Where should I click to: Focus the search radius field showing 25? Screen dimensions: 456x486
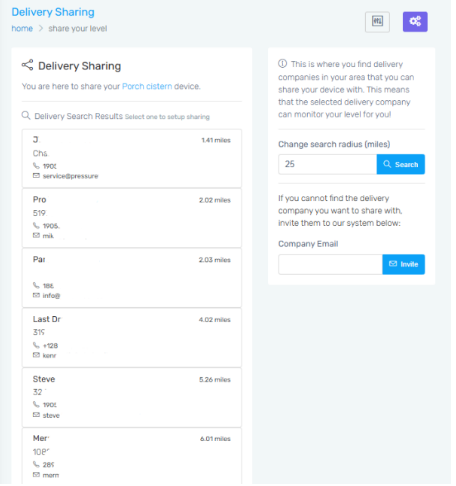328,164
